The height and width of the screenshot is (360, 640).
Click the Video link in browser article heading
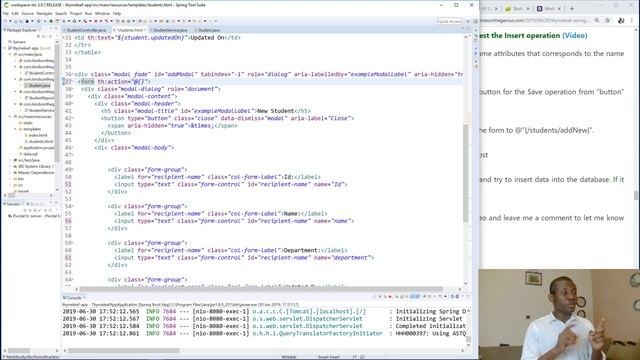575,36
